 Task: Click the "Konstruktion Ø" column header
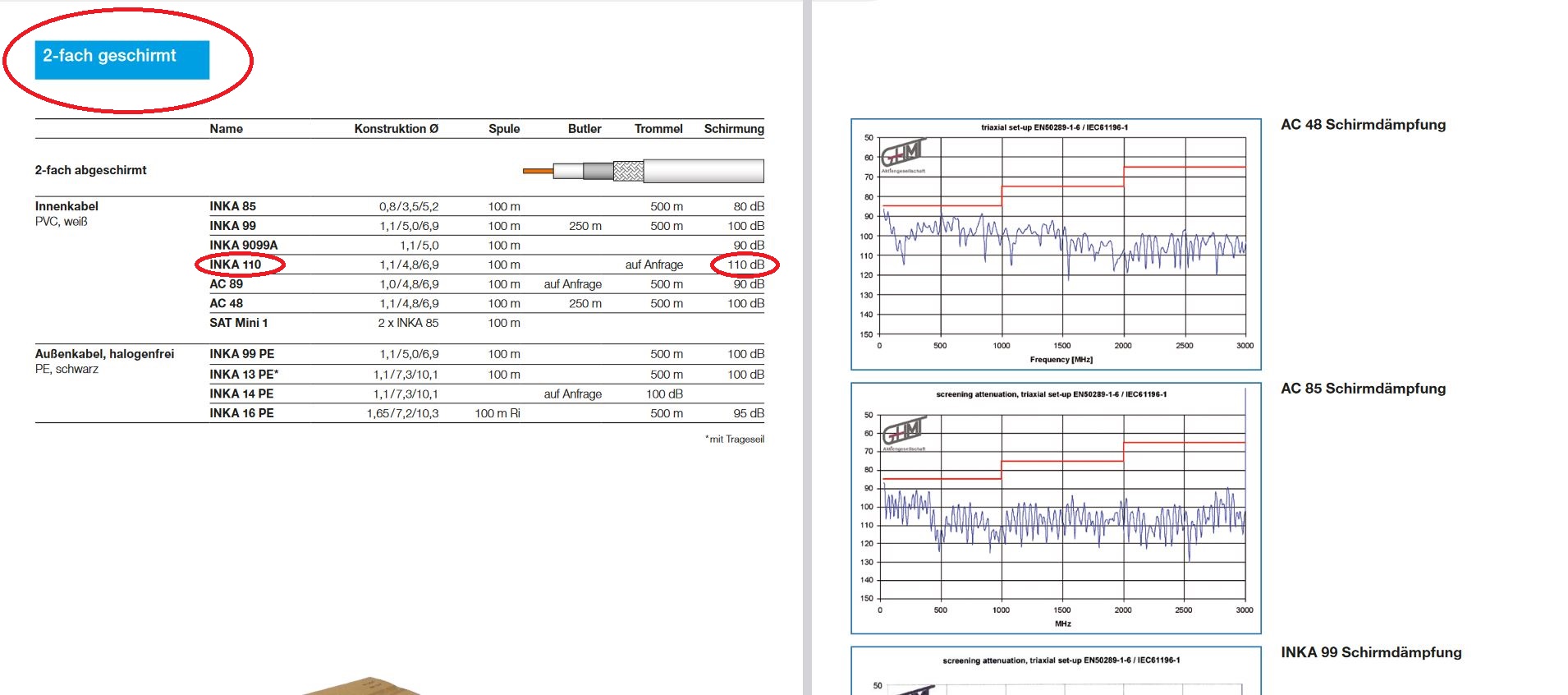coord(396,129)
